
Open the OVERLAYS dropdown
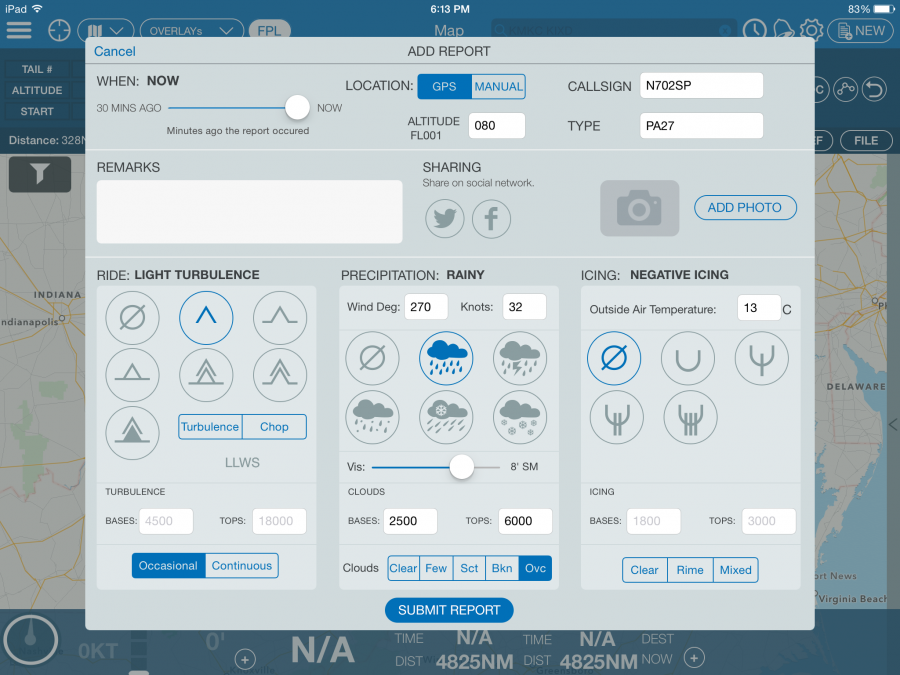pyautogui.click(x=190, y=30)
